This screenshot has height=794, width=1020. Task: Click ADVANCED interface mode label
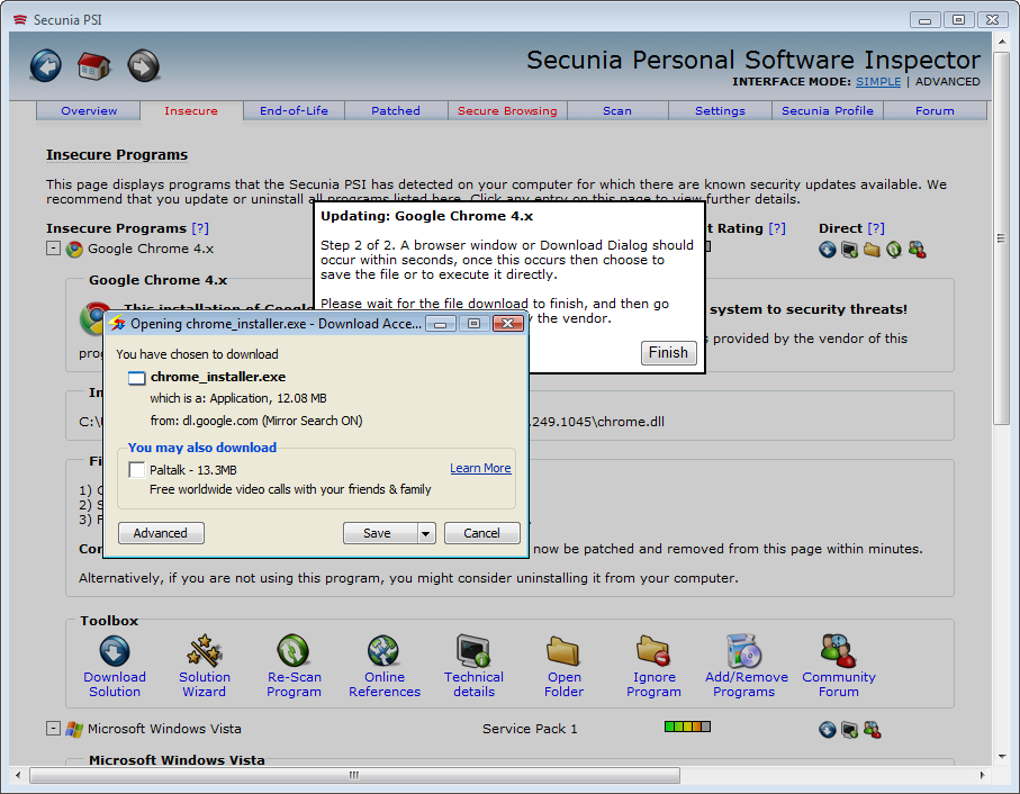point(947,81)
